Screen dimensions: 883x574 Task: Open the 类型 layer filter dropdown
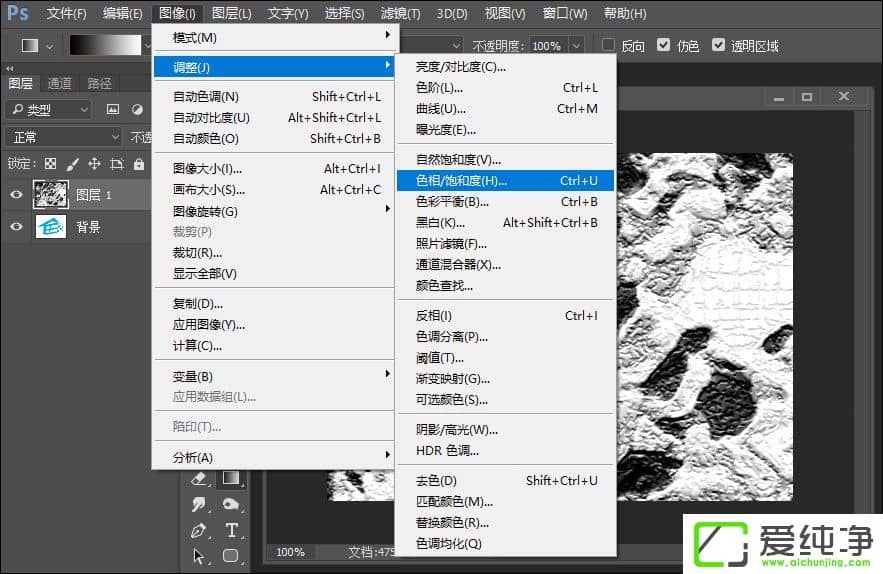(x=47, y=109)
